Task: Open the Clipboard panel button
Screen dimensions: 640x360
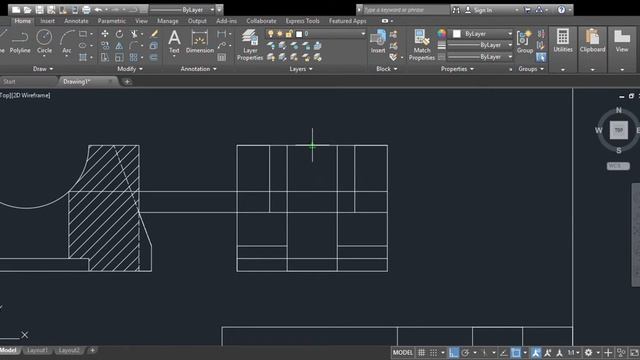Action: tap(592, 41)
